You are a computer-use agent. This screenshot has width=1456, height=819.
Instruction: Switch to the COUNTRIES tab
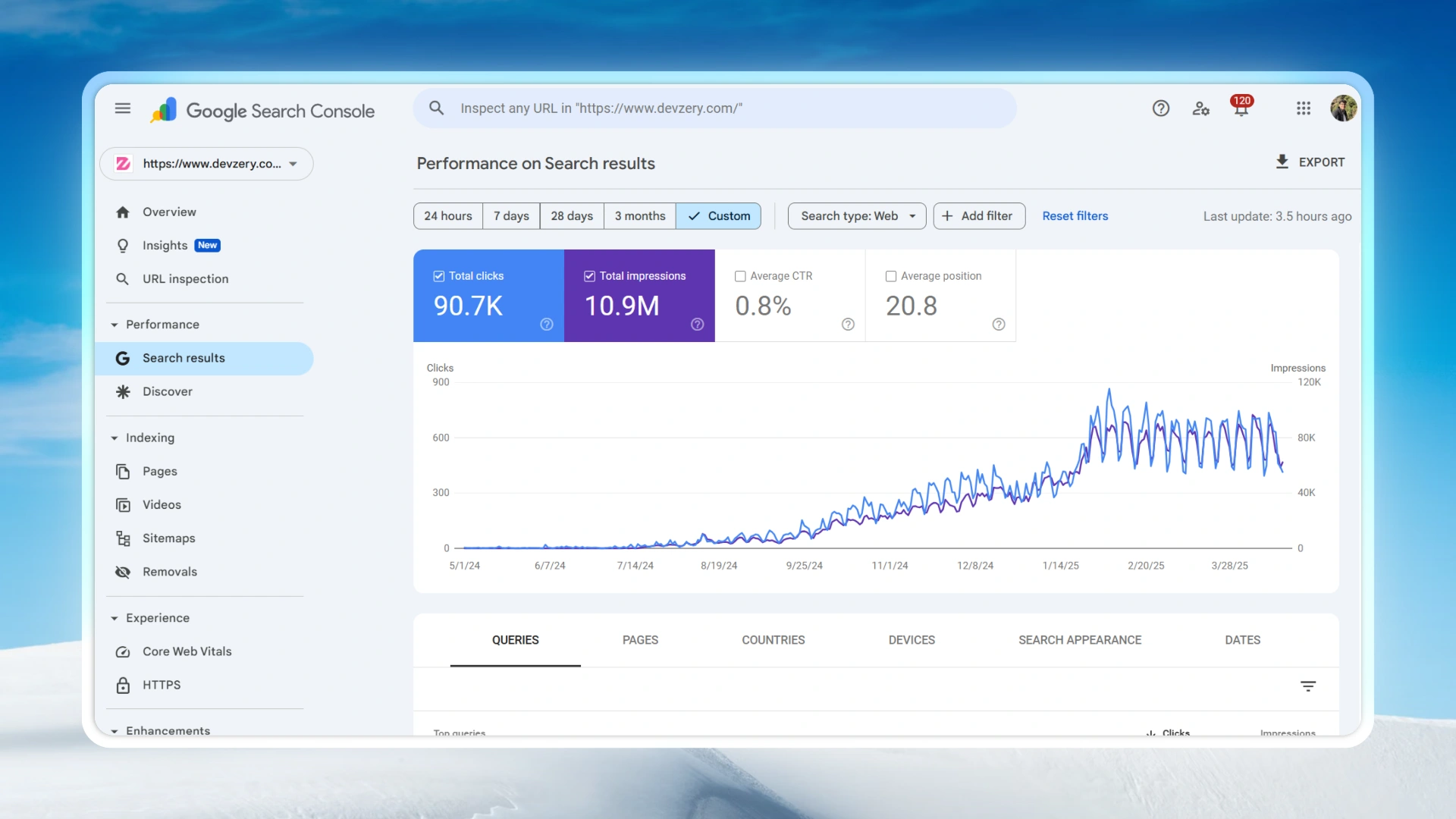(773, 640)
